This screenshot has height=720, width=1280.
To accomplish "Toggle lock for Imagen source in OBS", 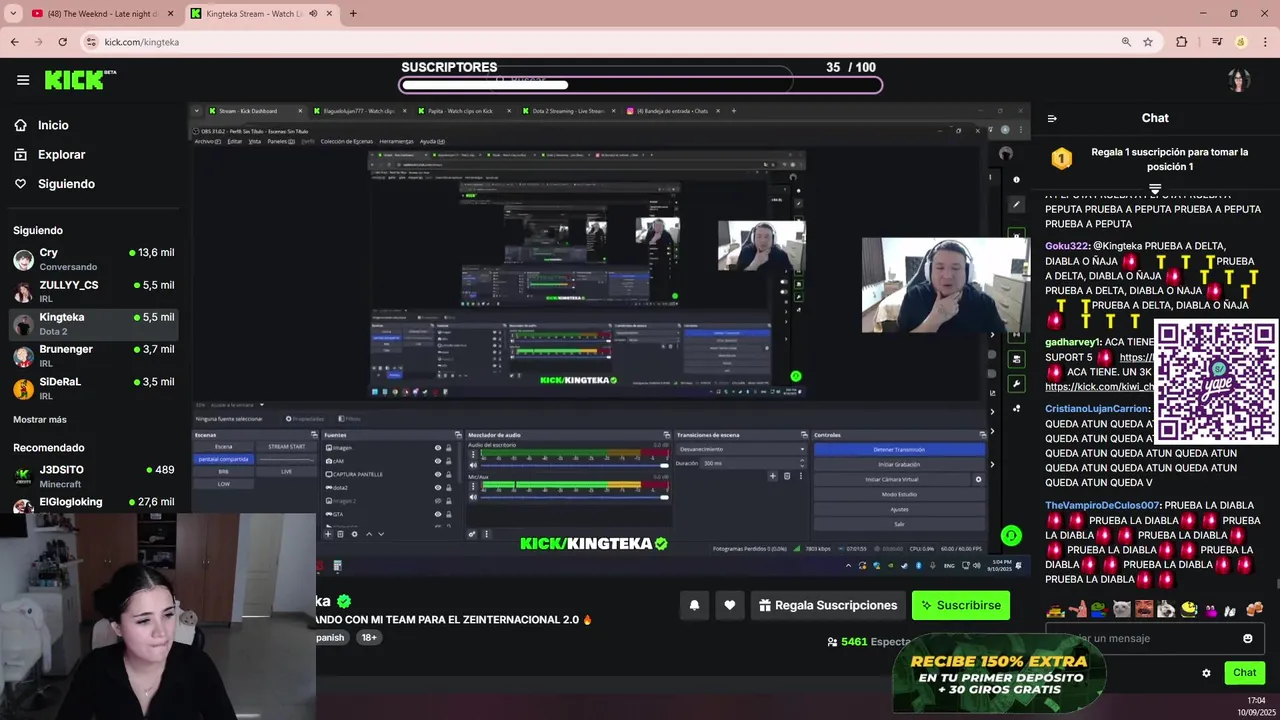I will point(448,448).
